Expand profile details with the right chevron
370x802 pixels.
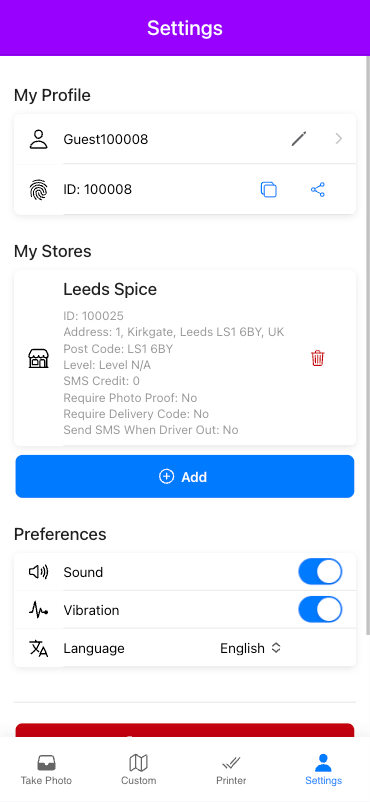point(338,139)
